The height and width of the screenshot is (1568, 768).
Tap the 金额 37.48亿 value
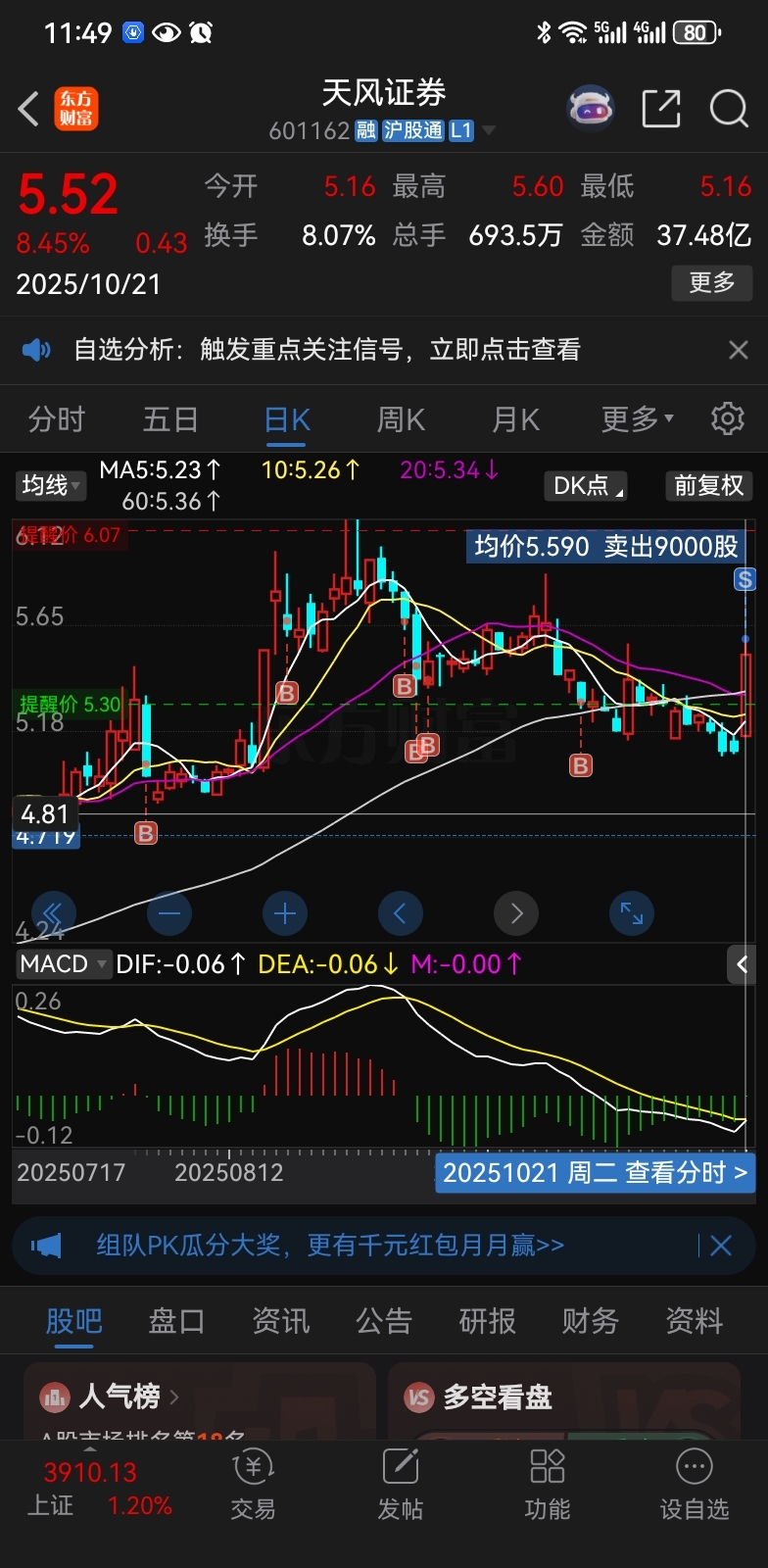(x=703, y=235)
